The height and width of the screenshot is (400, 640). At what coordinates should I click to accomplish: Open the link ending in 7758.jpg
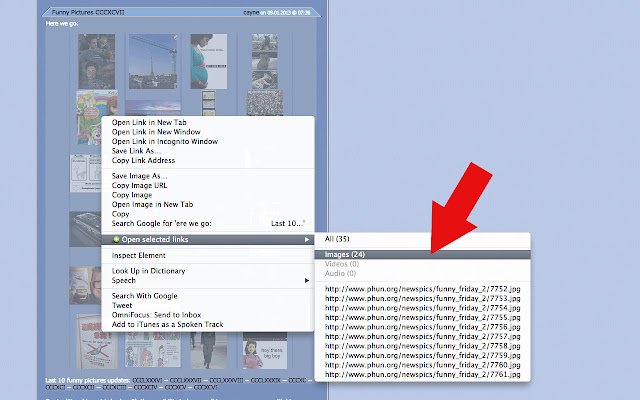coord(422,346)
